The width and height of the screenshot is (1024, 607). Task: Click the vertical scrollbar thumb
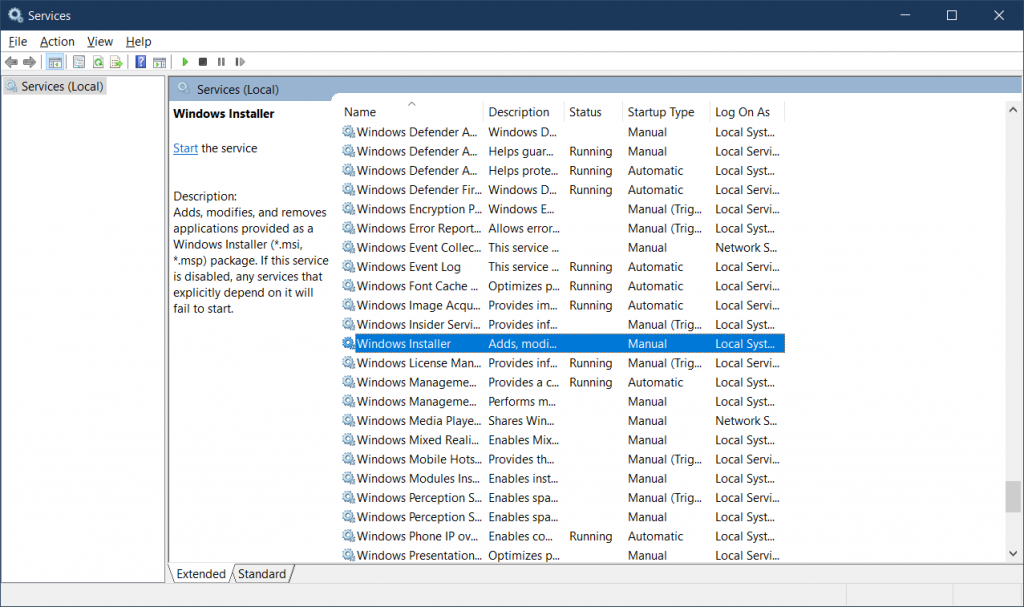(x=1013, y=497)
